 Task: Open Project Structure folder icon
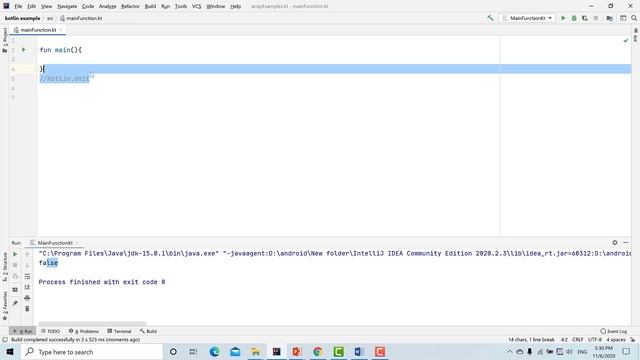pyautogui.click(x=609, y=18)
